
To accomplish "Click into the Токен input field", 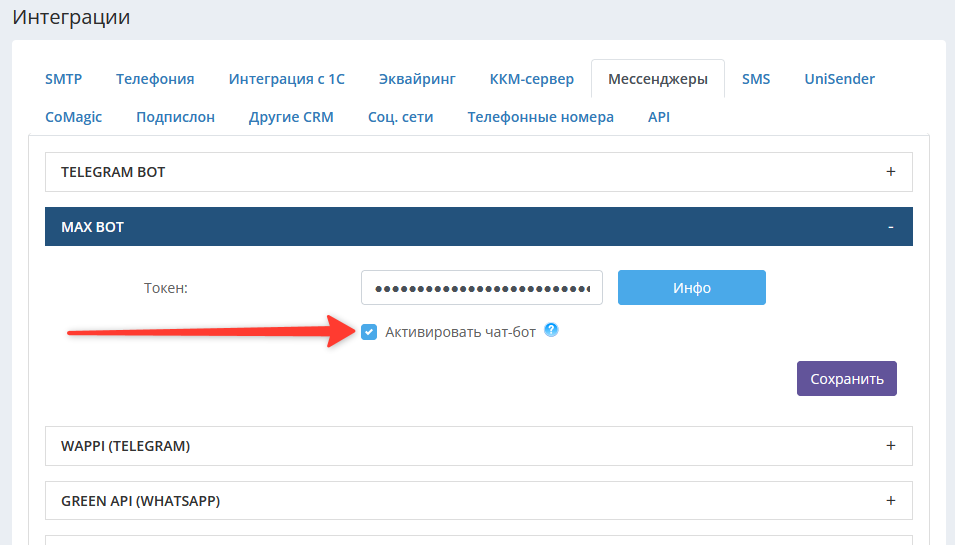I will click(x=481, y=288).
